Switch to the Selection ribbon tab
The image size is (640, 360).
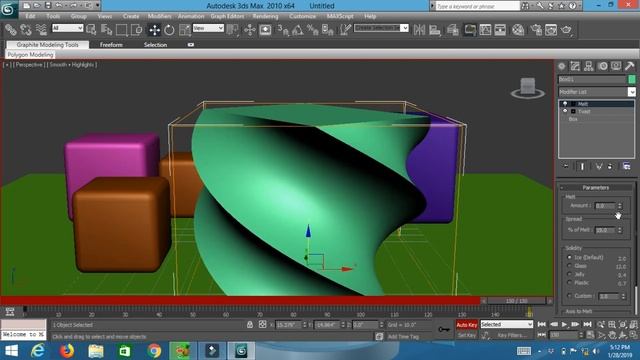[x=155, y=45]
